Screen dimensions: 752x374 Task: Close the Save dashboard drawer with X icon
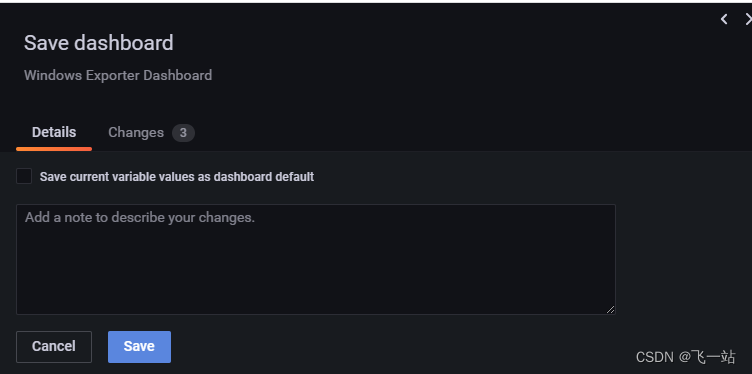tap(748, 19)
